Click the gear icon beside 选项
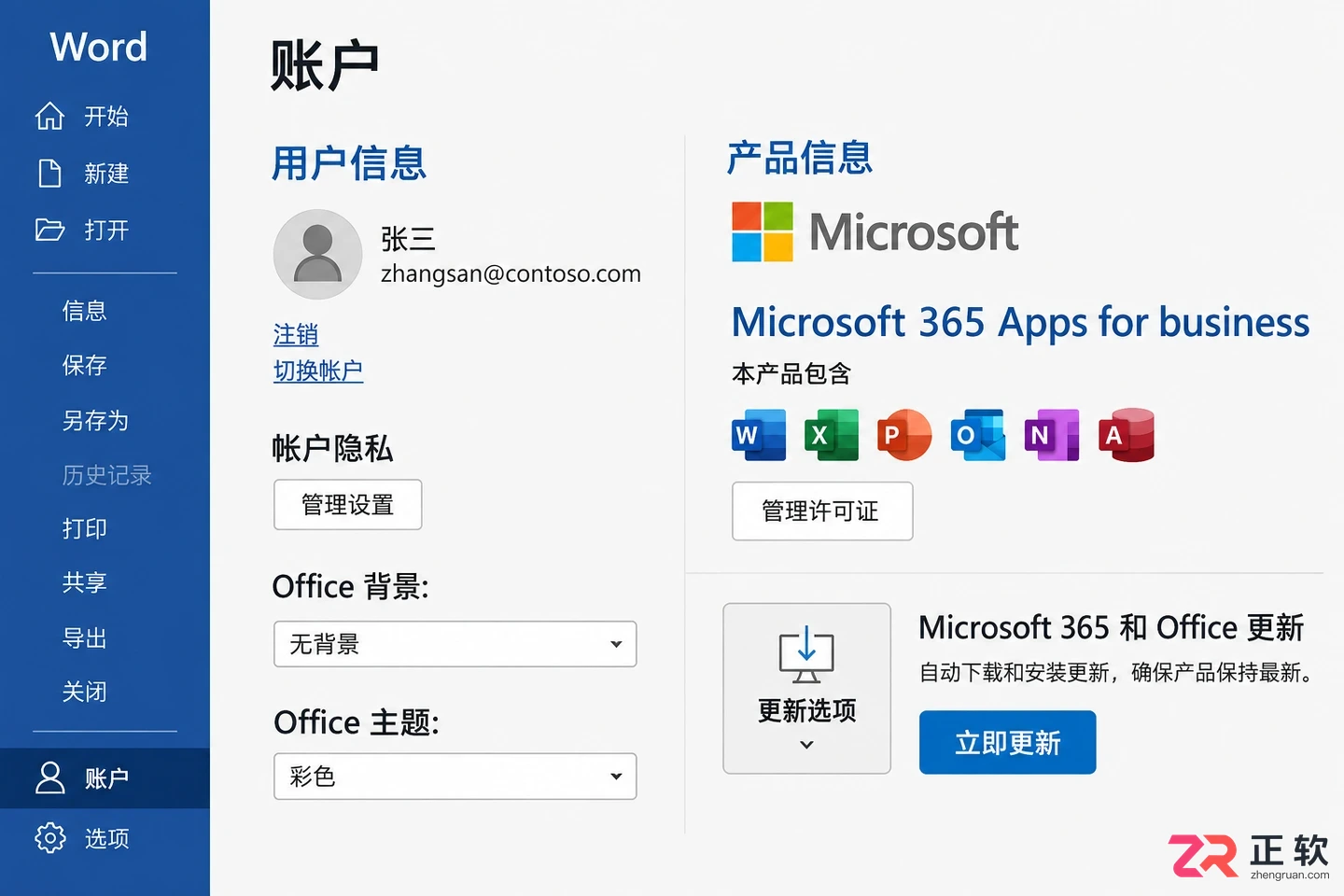Image resolution: width=1344 pixels, height=896 pixels. [49, 838]
